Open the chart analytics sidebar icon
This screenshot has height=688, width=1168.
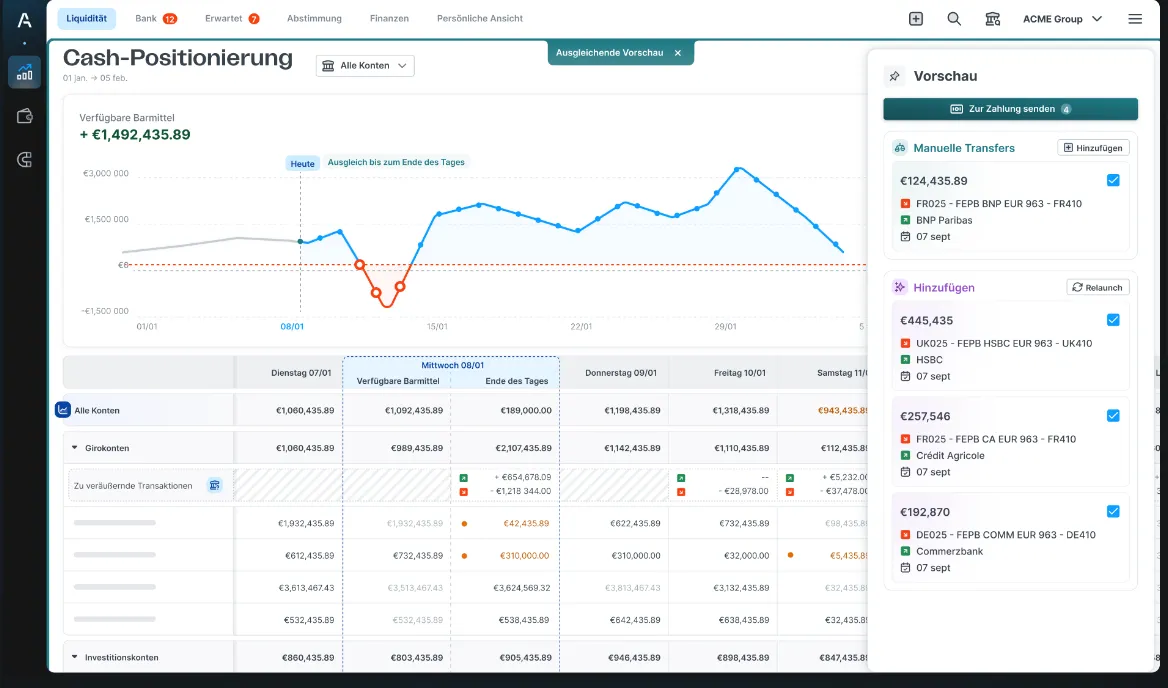click(x=25, y=72)
